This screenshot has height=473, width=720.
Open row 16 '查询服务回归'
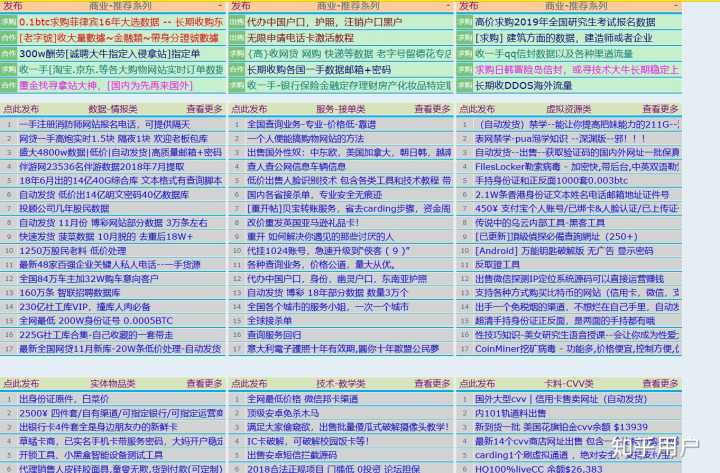tap(274, 335)
